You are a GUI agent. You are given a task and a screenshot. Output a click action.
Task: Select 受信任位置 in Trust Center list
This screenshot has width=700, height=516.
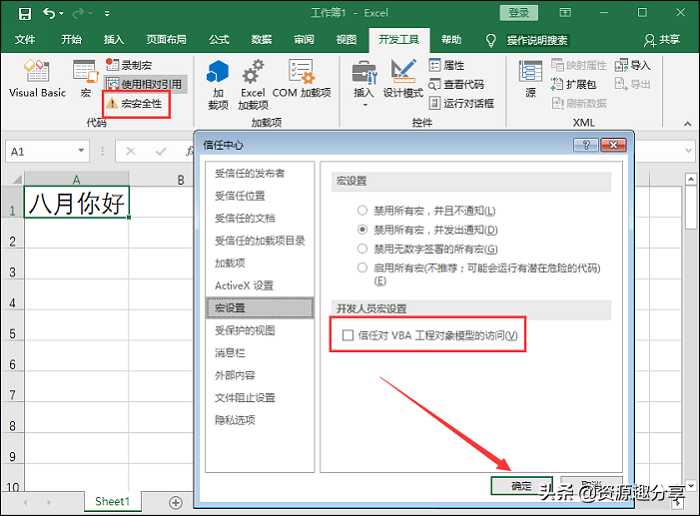(240, 196)
